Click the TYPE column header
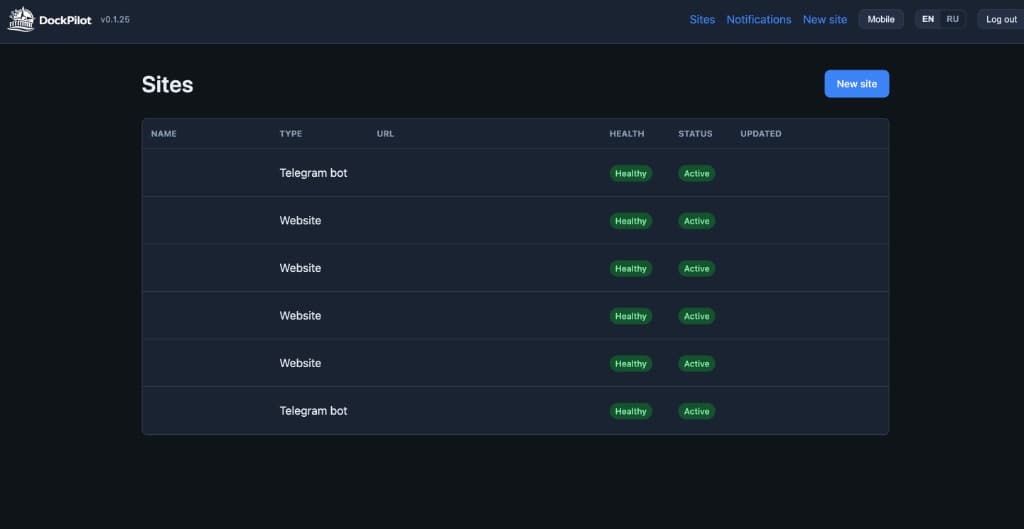 click(x=291, y=134)
